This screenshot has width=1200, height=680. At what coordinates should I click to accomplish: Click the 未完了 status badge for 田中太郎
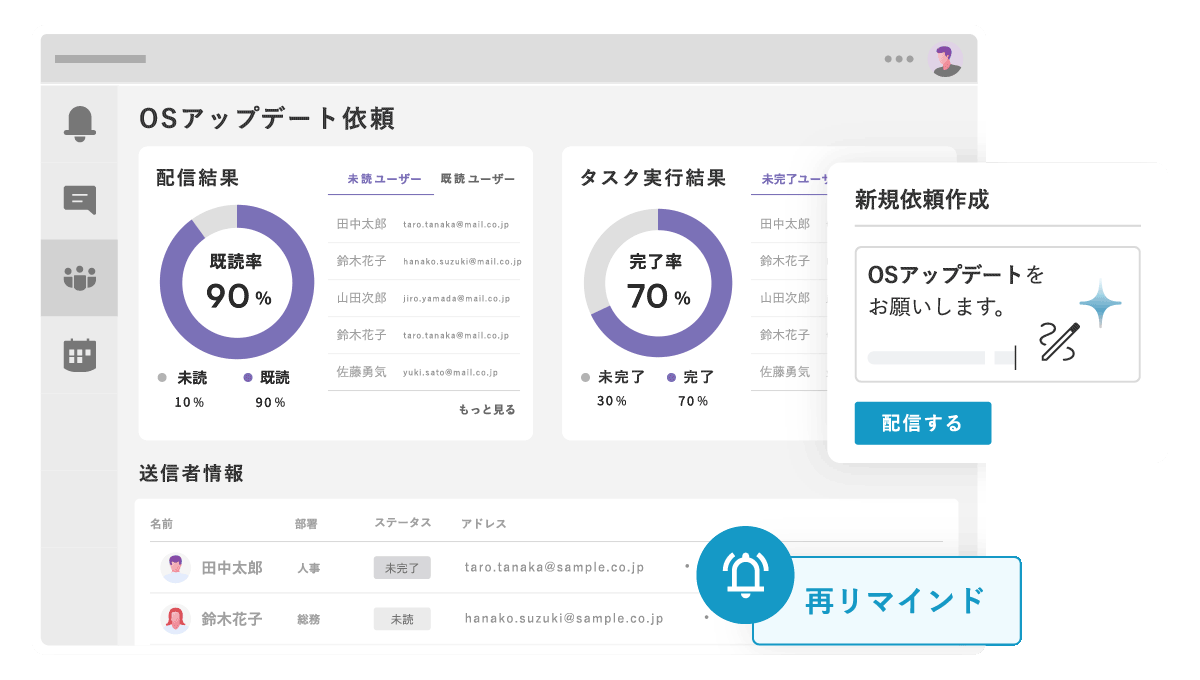(402, 568)
